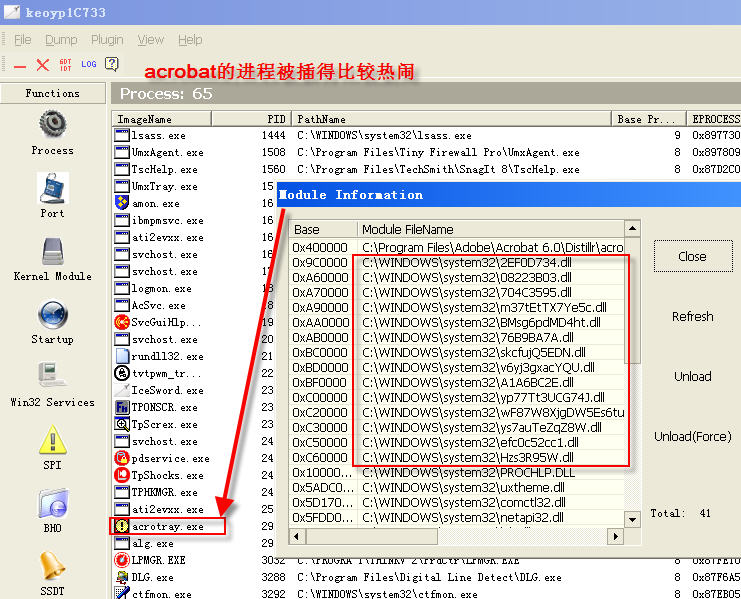Select the logmon.exe process row
This screenshot has height=599, width=741.
pyautogui.click(x=194, y=288)
